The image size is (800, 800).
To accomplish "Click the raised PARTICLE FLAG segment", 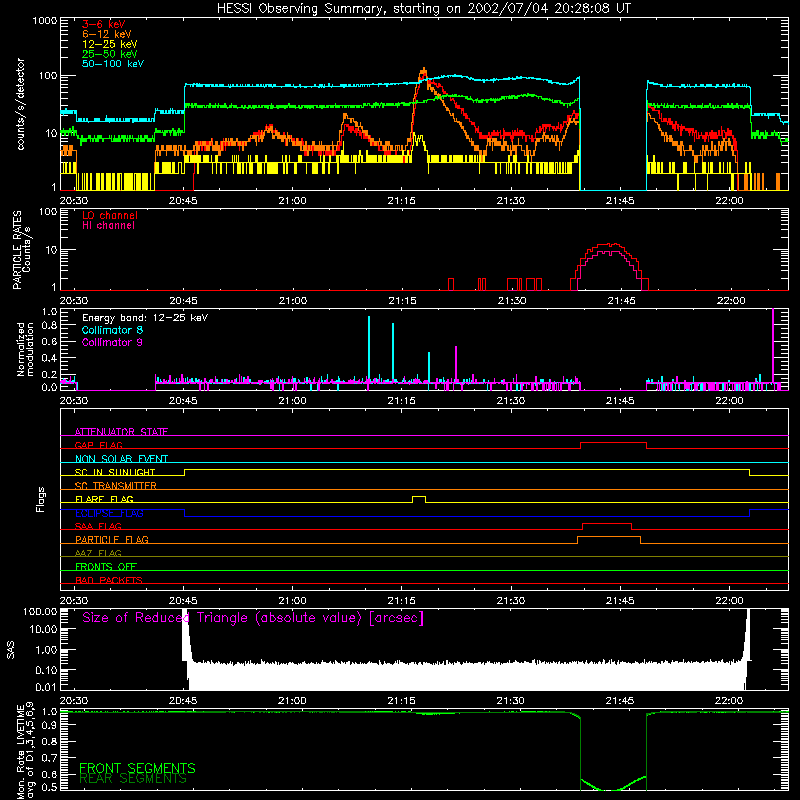I will click(x=609, y=537).
